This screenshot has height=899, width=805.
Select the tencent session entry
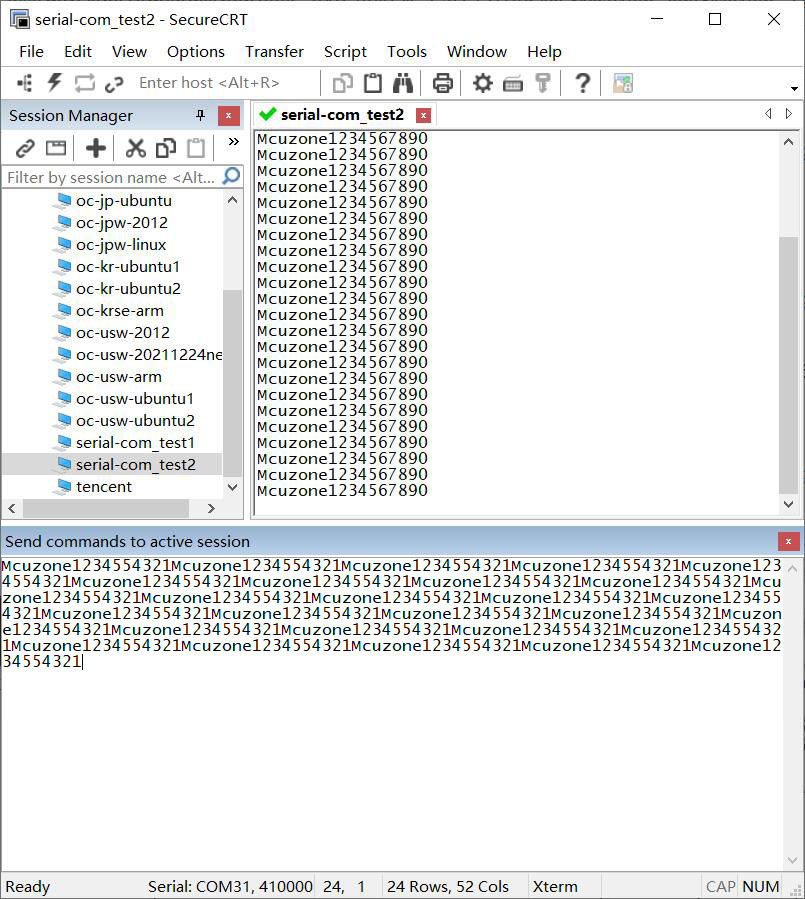104,486
